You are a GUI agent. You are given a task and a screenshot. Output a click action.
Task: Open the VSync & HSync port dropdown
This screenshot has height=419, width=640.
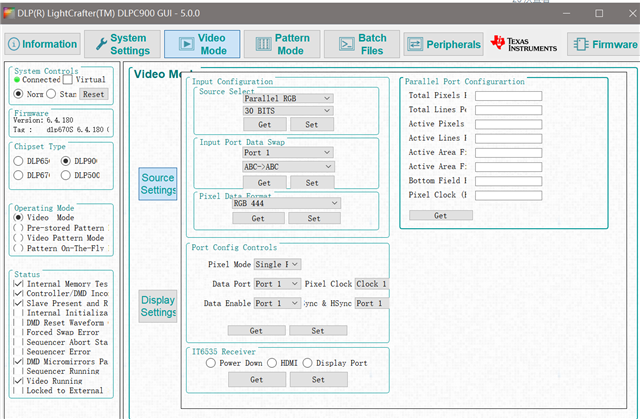371,304
